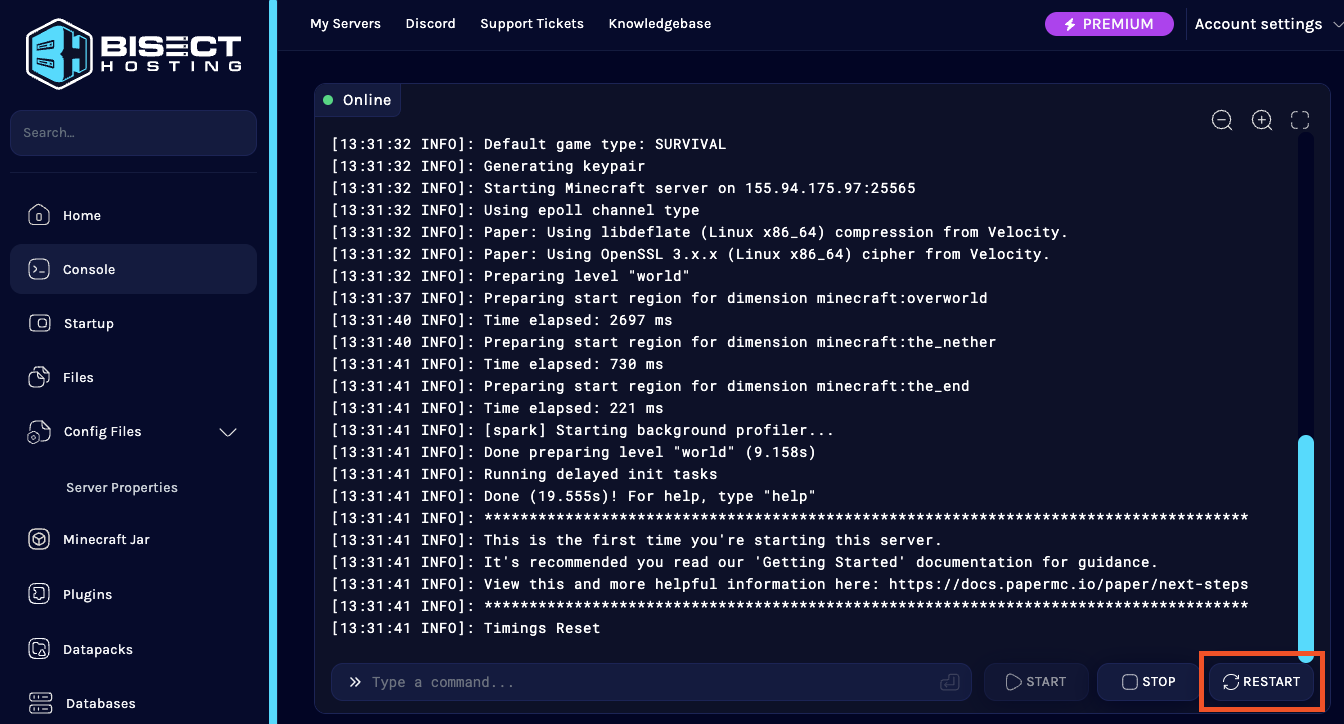Open the Knowledgebase link
This screenshot has height=724, width=1344.
coord(660,23)
